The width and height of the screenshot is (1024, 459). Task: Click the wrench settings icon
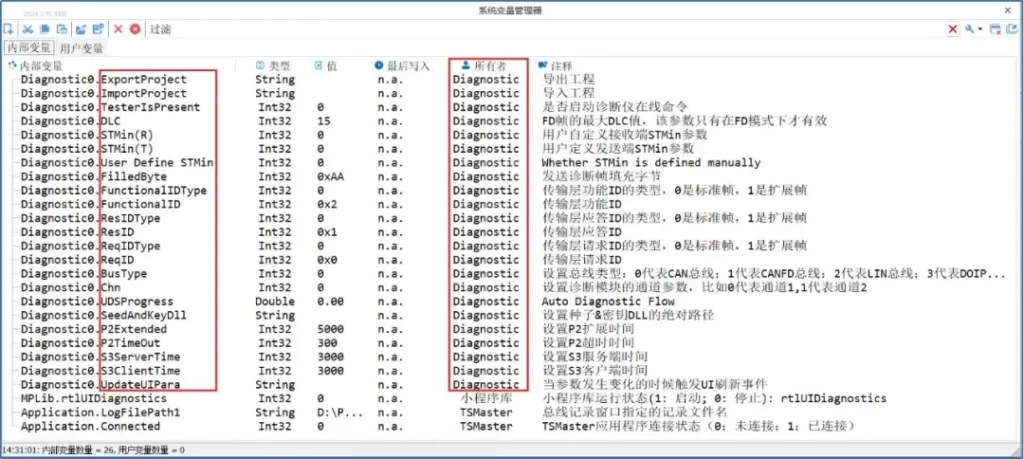pos(969,29)
